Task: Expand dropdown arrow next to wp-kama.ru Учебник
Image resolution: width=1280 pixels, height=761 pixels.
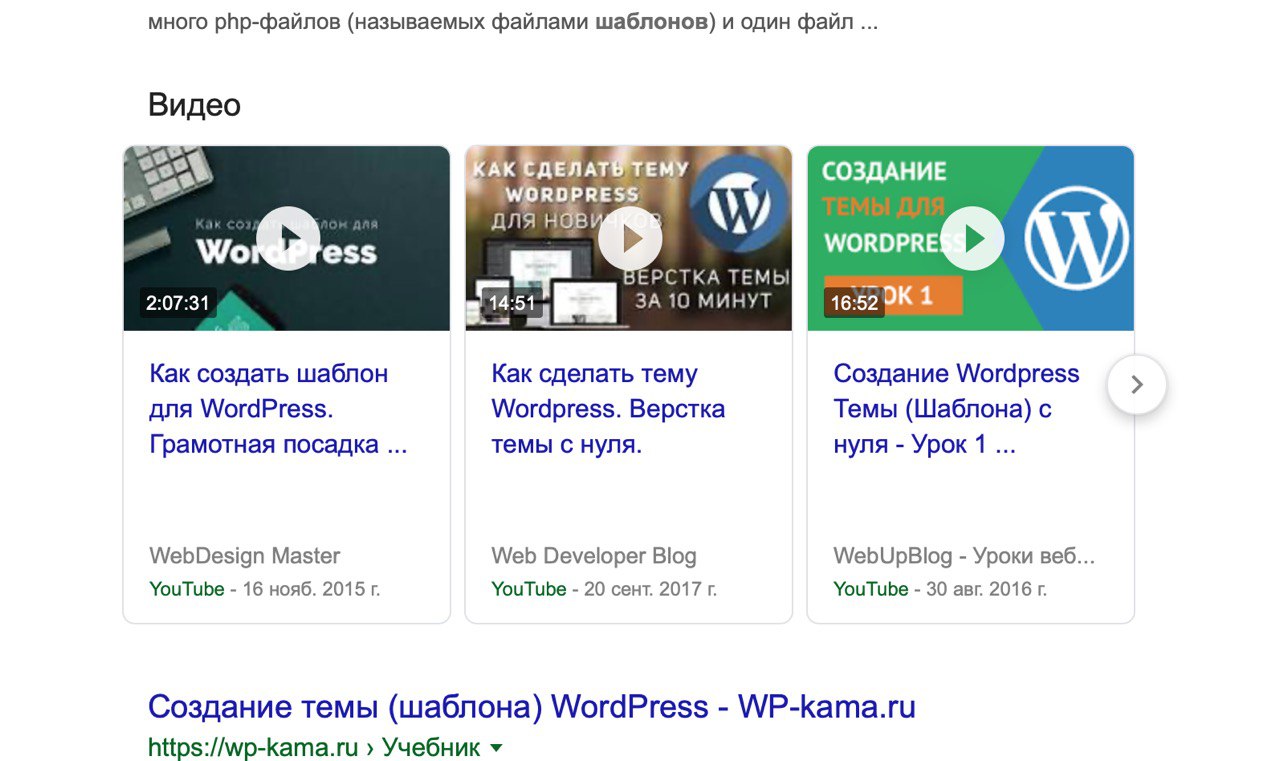Action: point(497,747)
